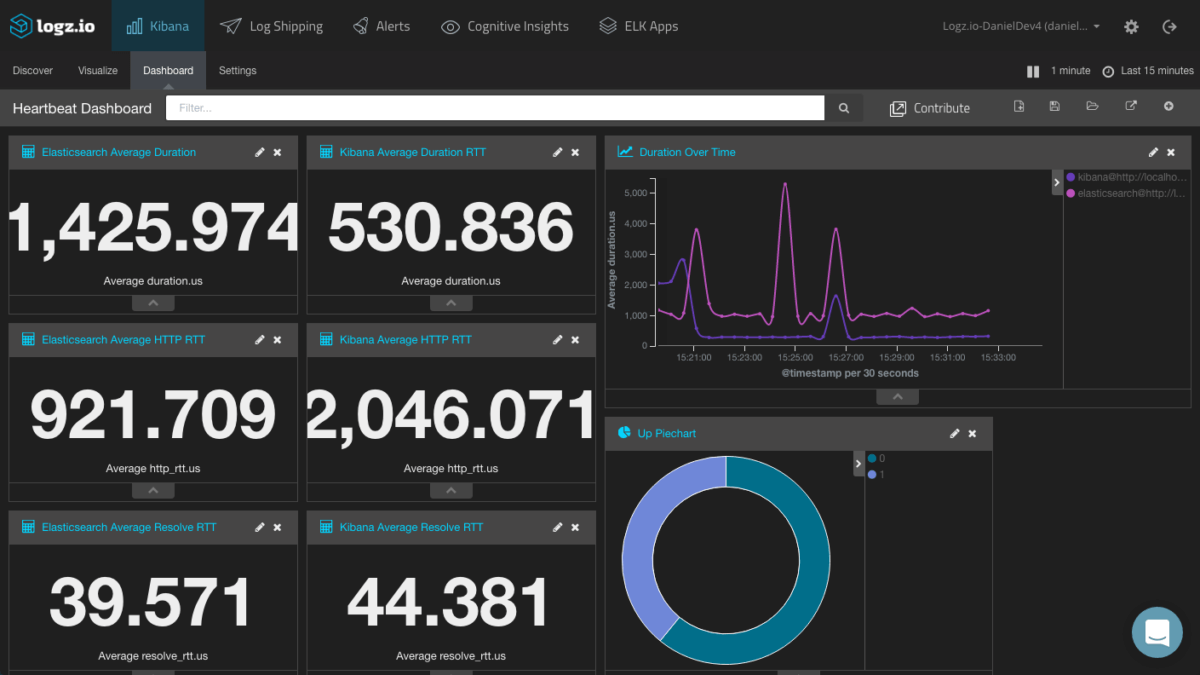The width and height of the screenshot is (1200, 675).
Task: Open the Last 15 minutes time picker
Action: tap(1148, 71)
